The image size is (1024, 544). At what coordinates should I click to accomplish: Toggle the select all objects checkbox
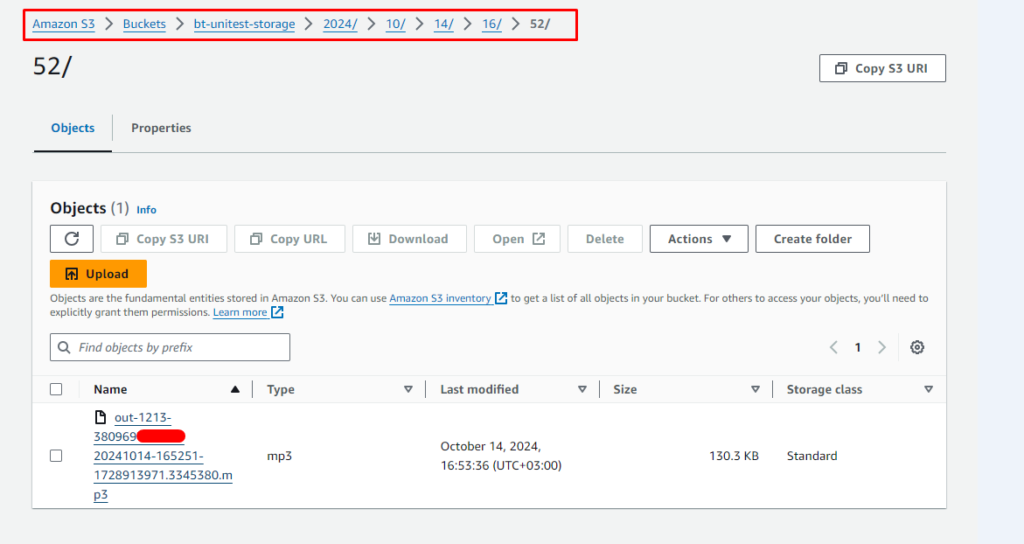[56, 389]
